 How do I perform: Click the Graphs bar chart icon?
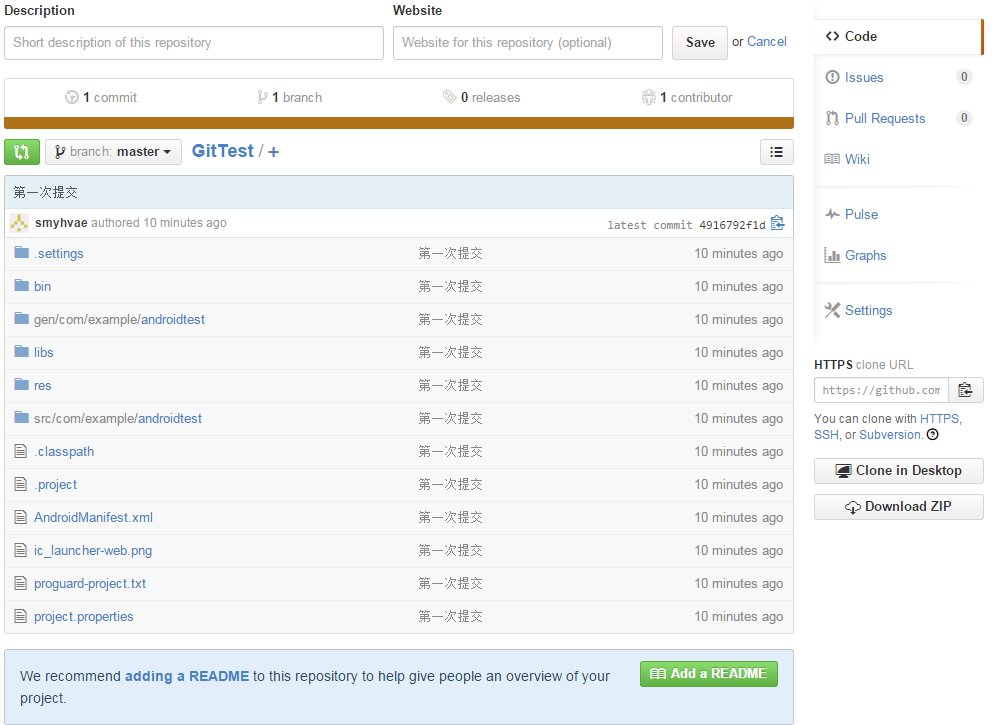click(832, 255)
